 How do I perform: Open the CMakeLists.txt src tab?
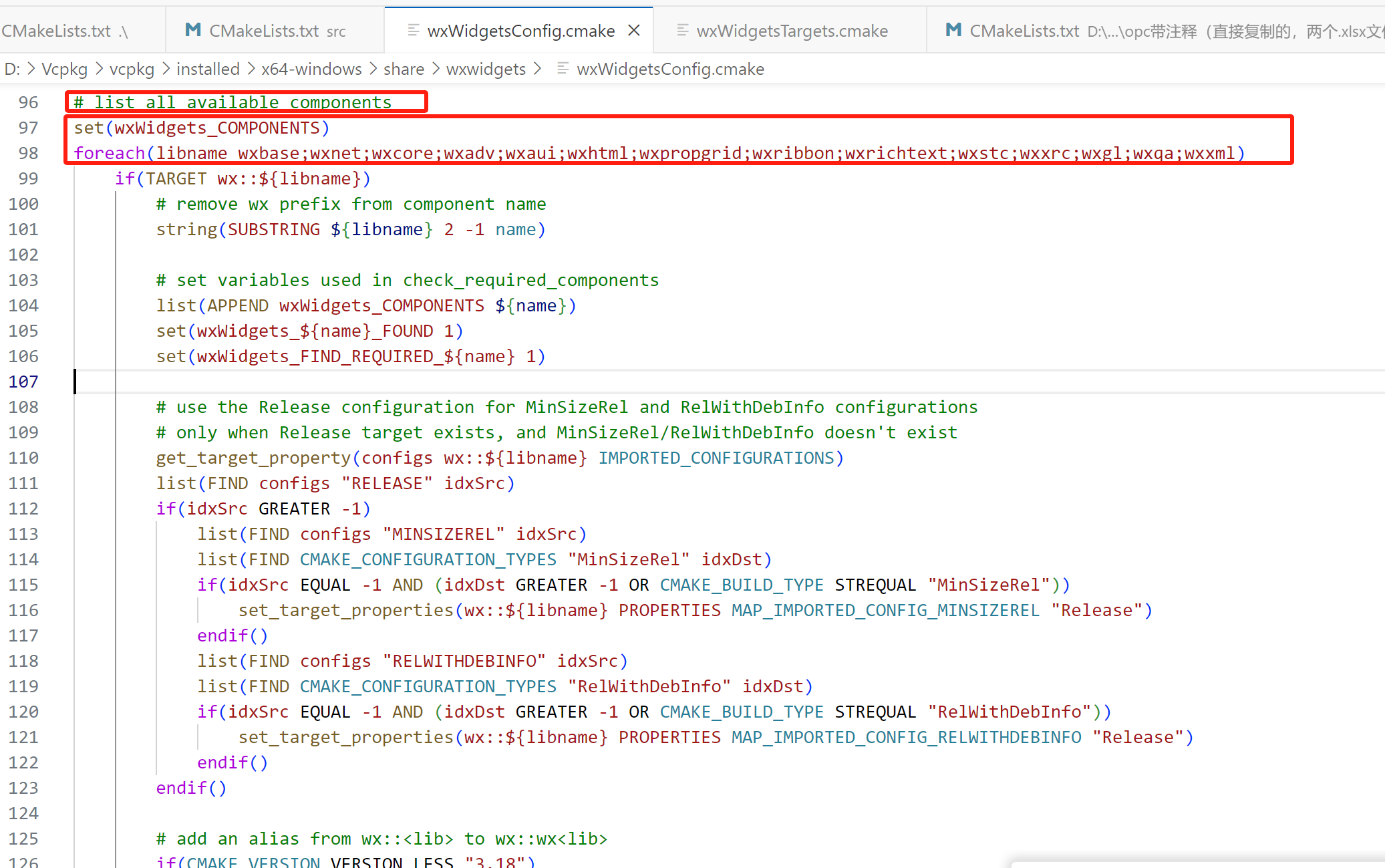(x=275, y=31)
